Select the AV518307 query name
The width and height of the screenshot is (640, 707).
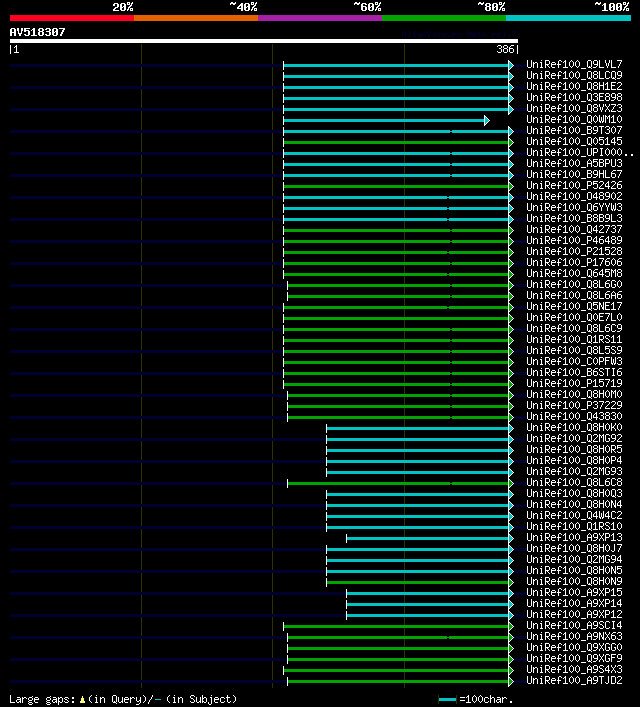pos(37,32)
